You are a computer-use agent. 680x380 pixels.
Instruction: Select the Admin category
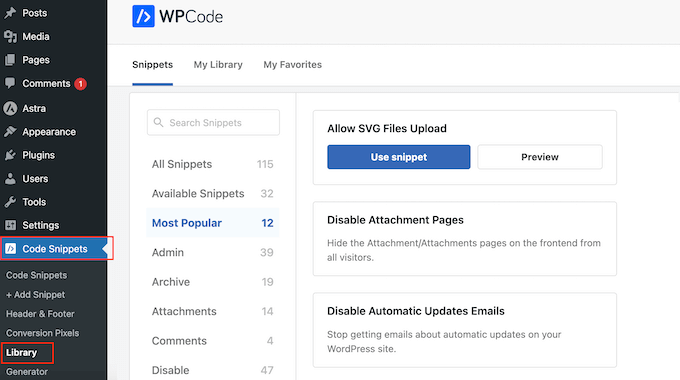[x=212, y=252]
